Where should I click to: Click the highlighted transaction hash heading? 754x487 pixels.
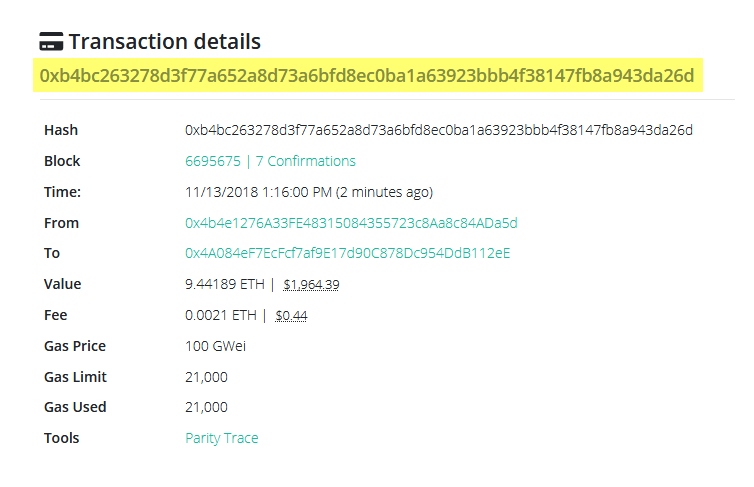(x=367, y=75)
